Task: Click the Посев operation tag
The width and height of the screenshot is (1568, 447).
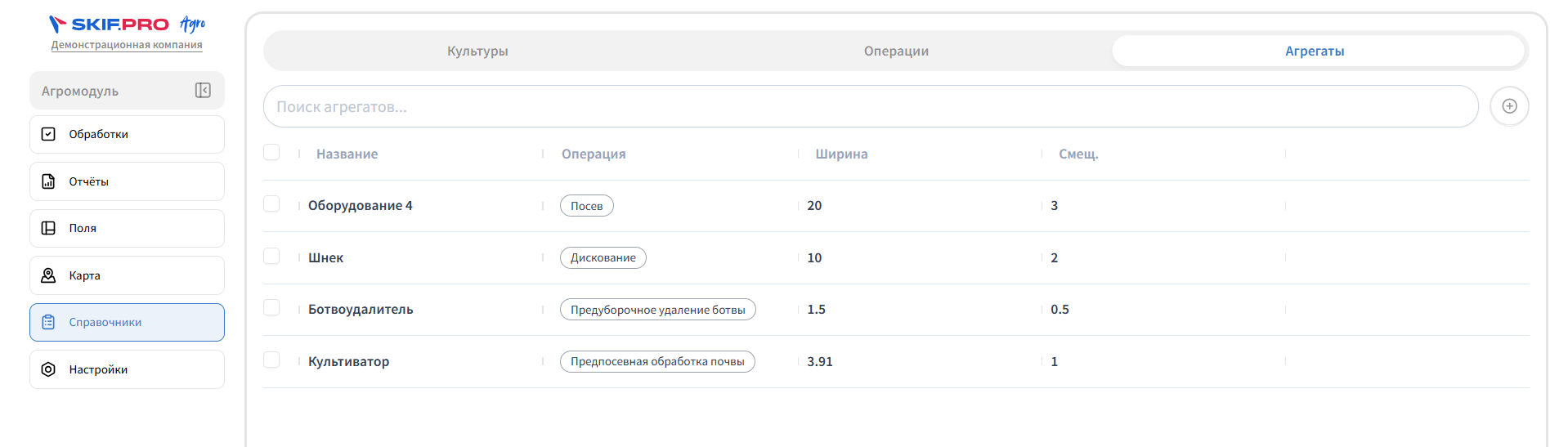Action: tap(587, 206)
